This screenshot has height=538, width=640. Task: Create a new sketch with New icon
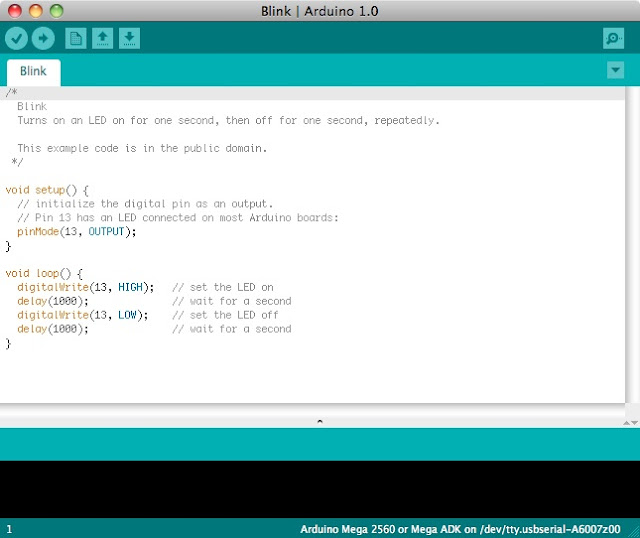tap(76, 38)
